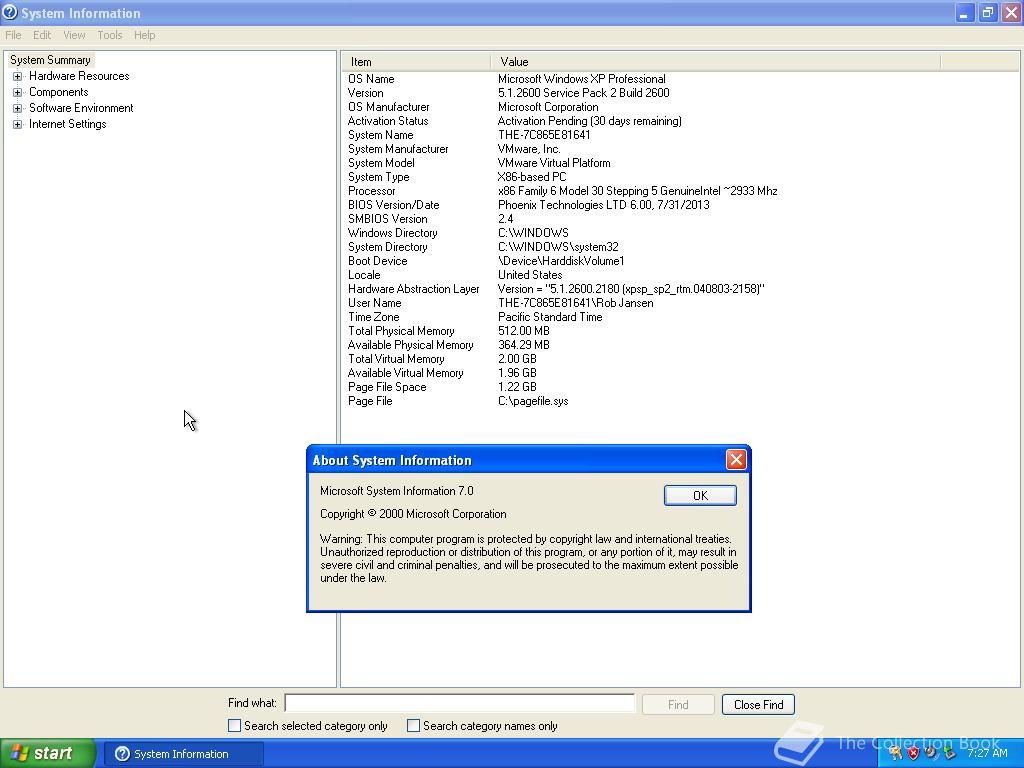Viewport: 1024px width, 768px height.
Task: Expand the Software Environment tree node
Action: (18, 108)
